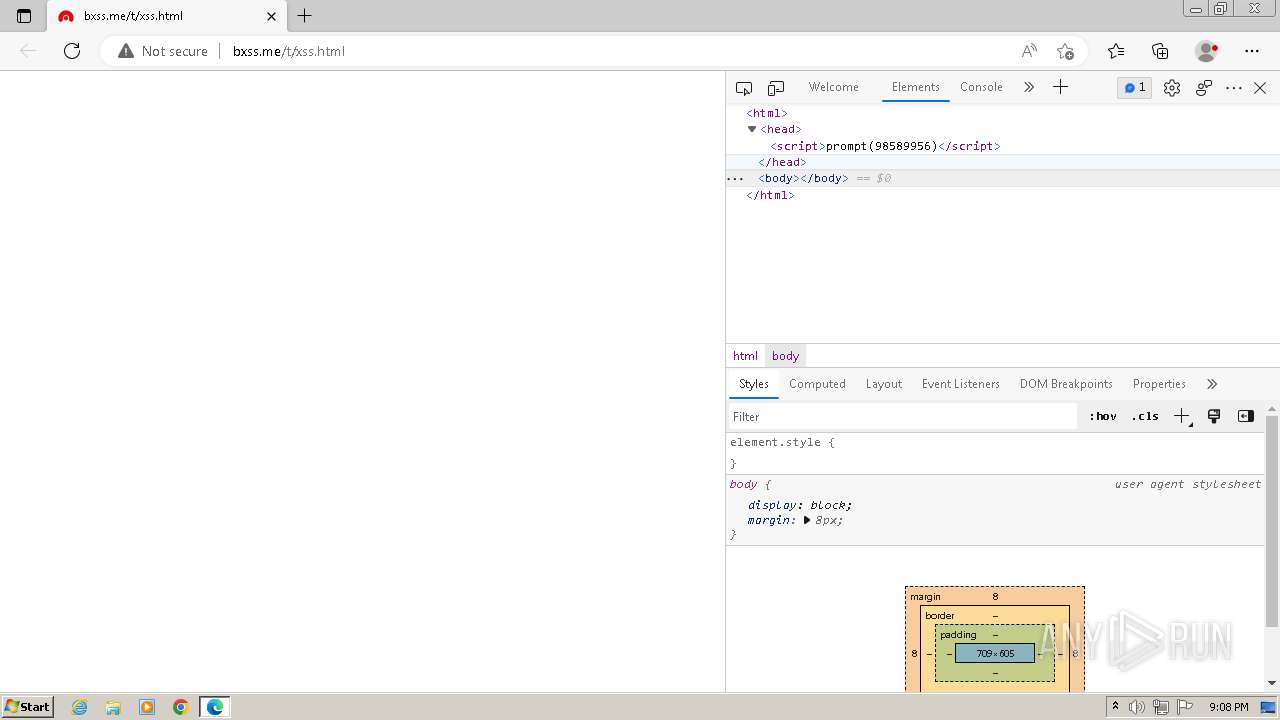Select the html opening tag line
The image size is (1280, 720).
click(x=767, y=113)
